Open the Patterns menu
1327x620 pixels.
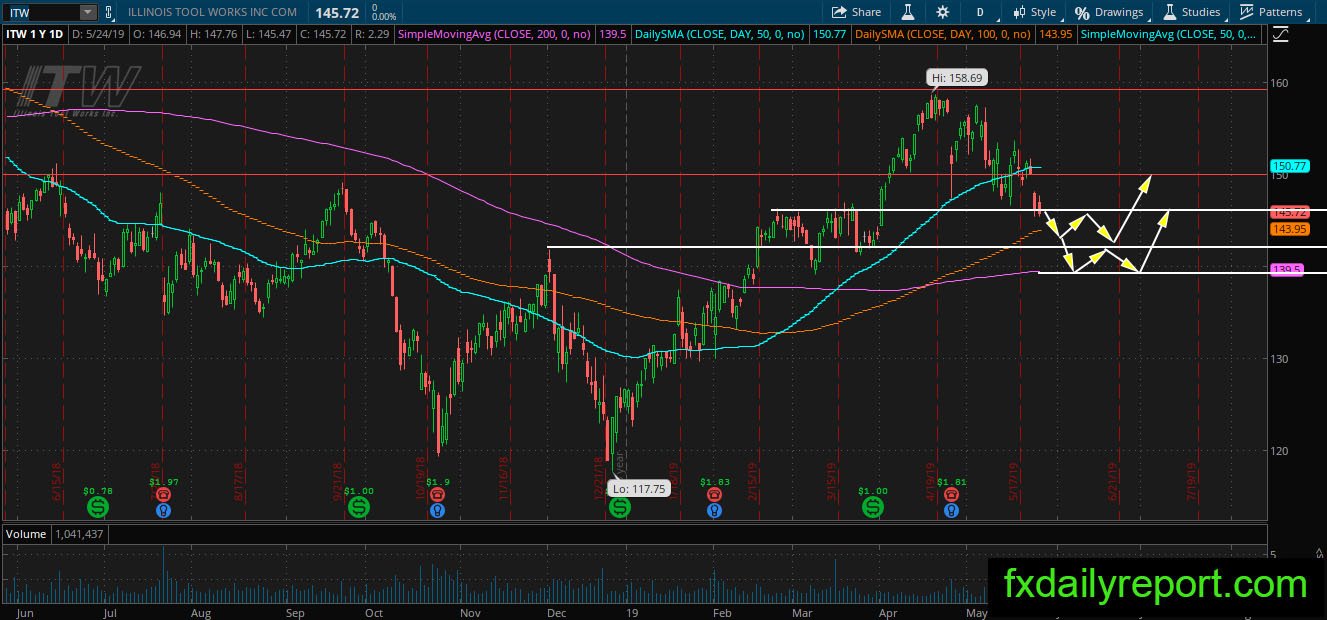click(1271, 12)
